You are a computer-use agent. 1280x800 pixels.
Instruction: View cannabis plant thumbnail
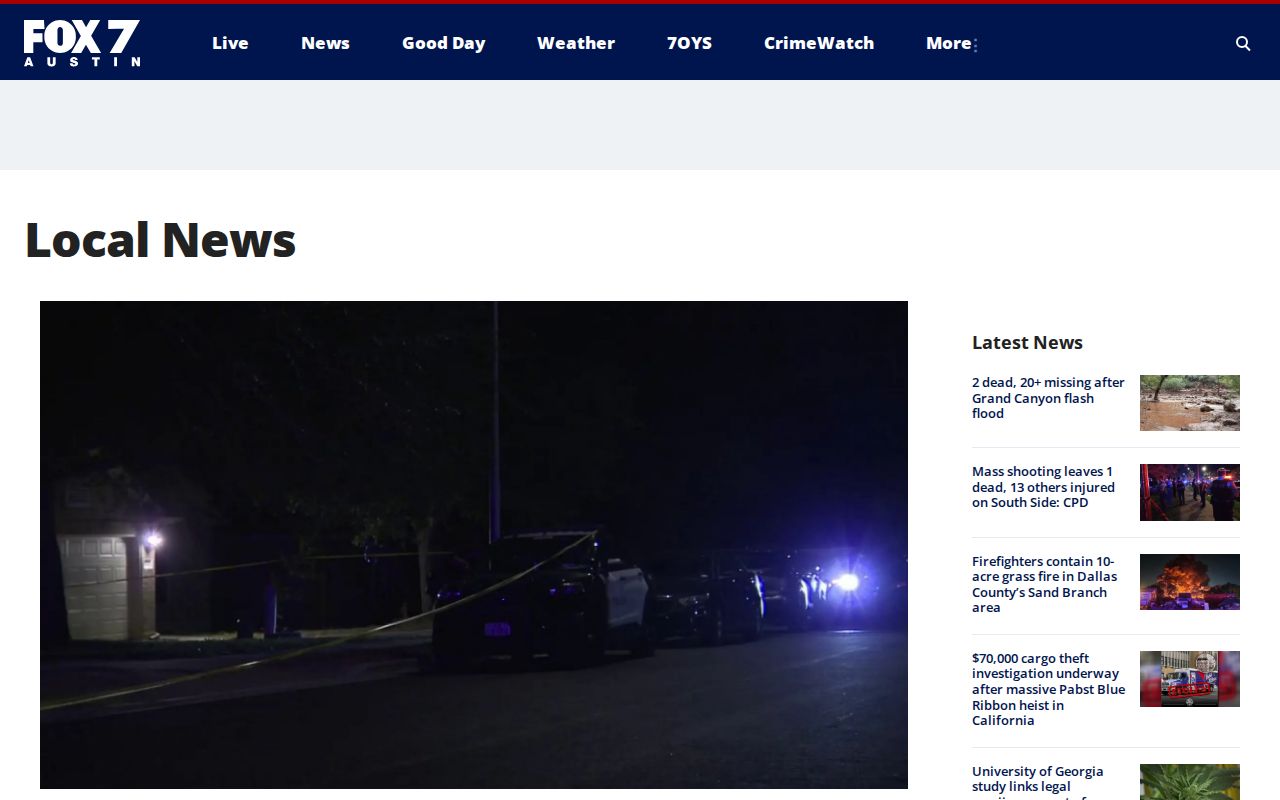pos(1190,782)
